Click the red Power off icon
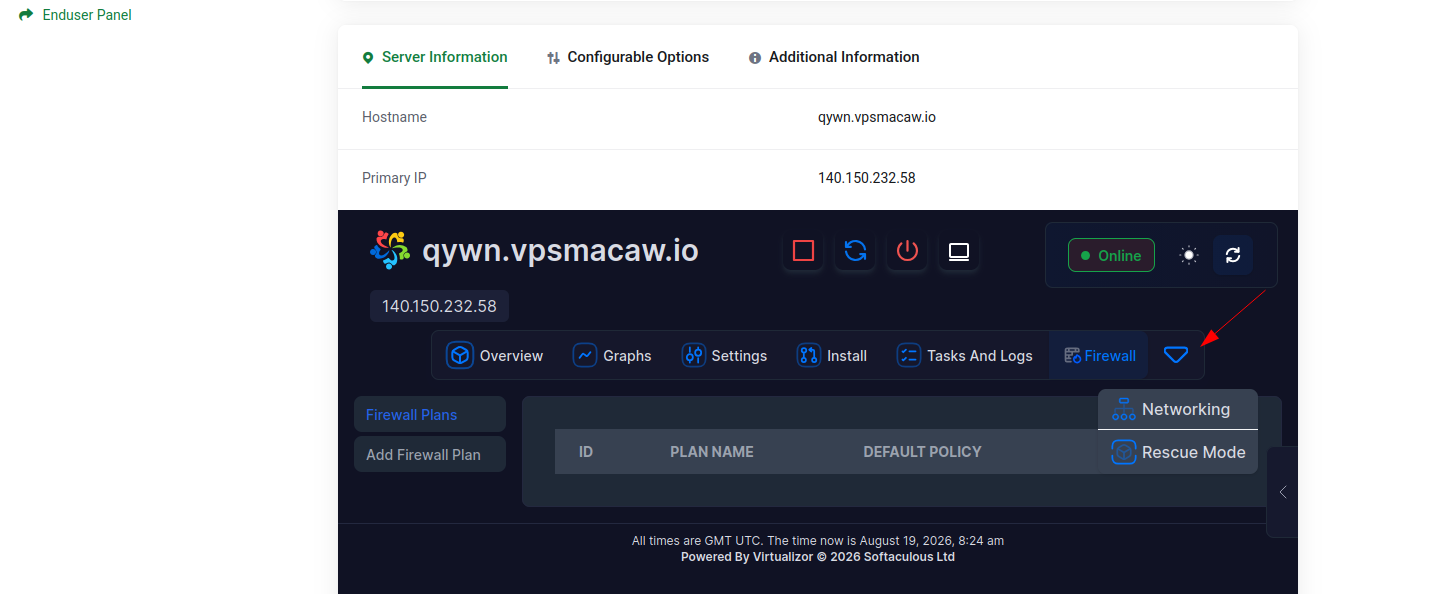 pyautogui.click(x=907, y=250)
